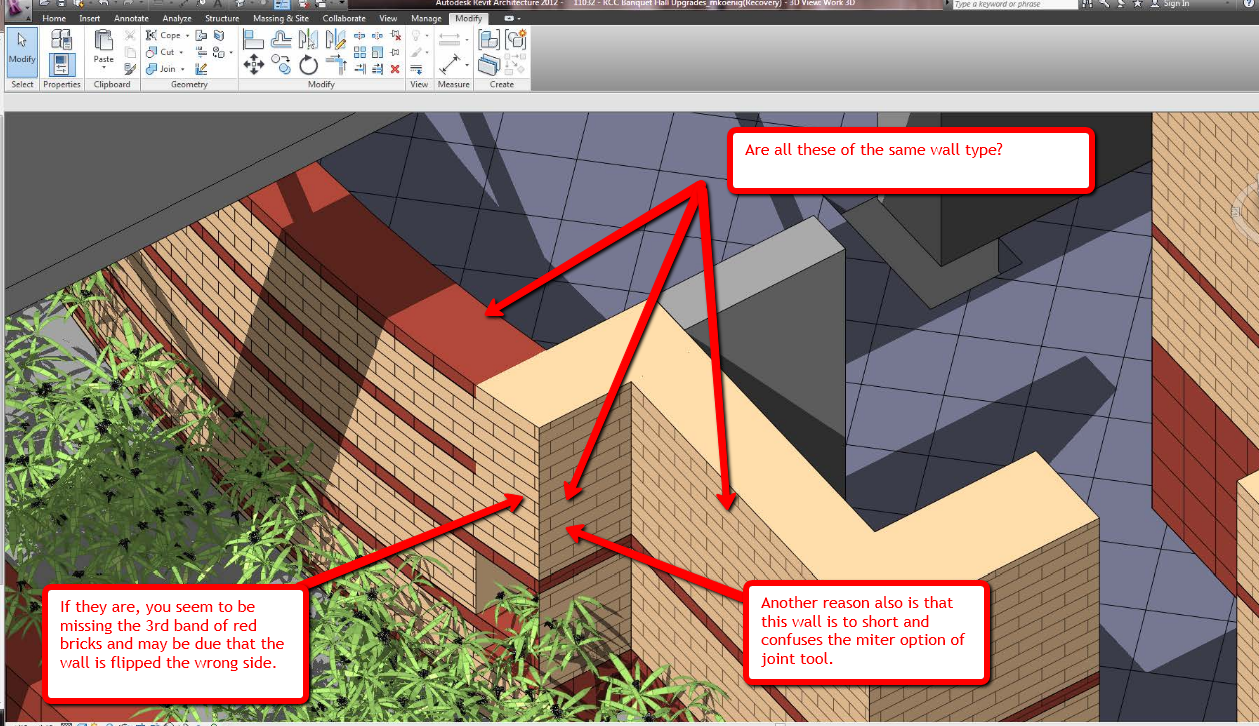Select Mirror Pick Axis tool
This screenshot has width=1259, height=726.
coord(309,39)
